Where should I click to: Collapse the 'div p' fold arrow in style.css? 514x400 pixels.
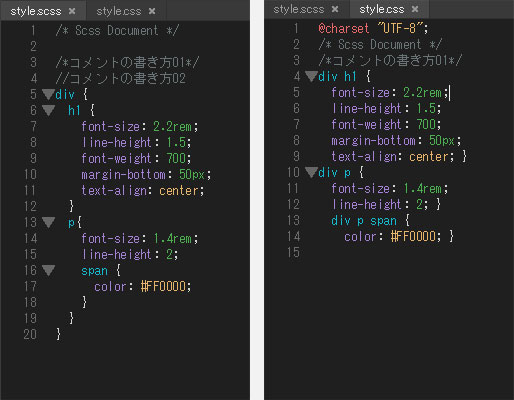pyautogui.click(x=311, y=172)
